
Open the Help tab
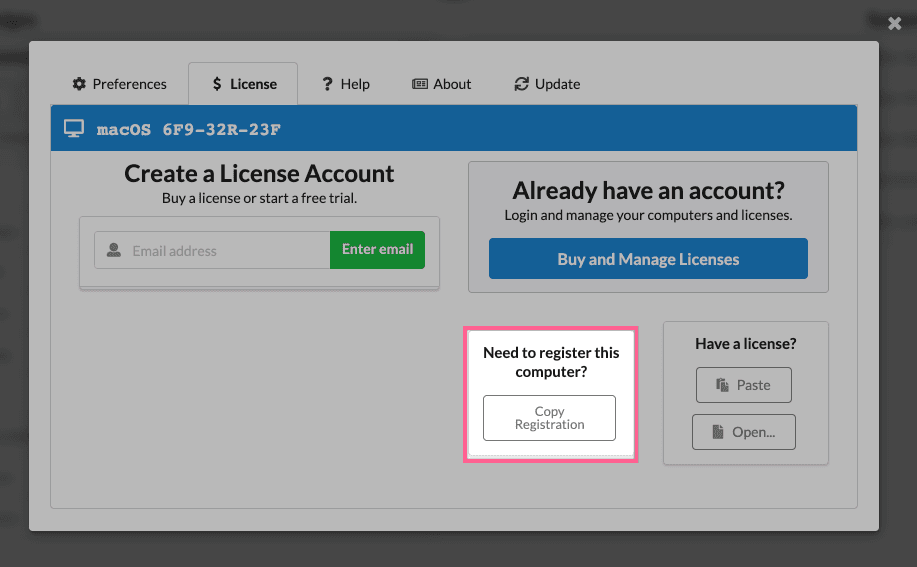pyautogui.click(x=345, y=84)
